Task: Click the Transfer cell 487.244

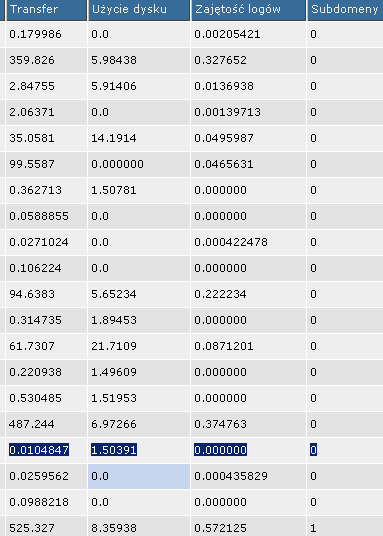Action: pos(31,424)
